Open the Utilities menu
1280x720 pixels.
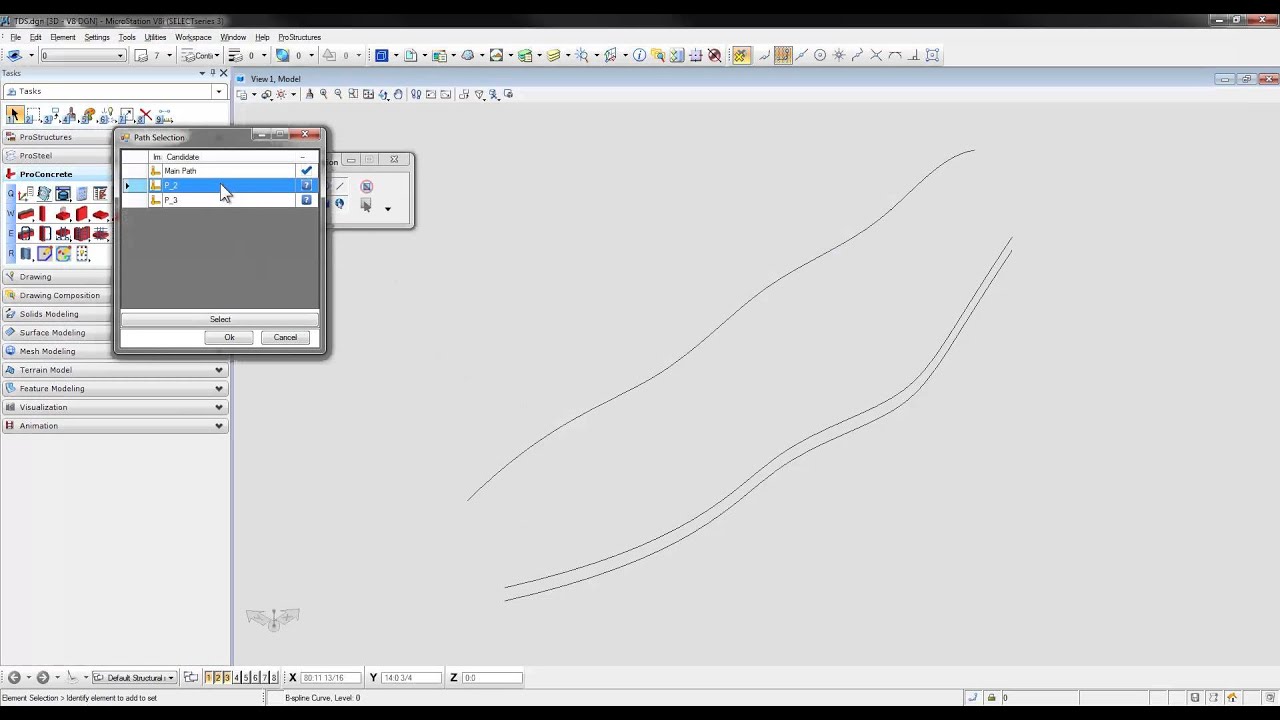pyautogui.click(x=155, y=37)
